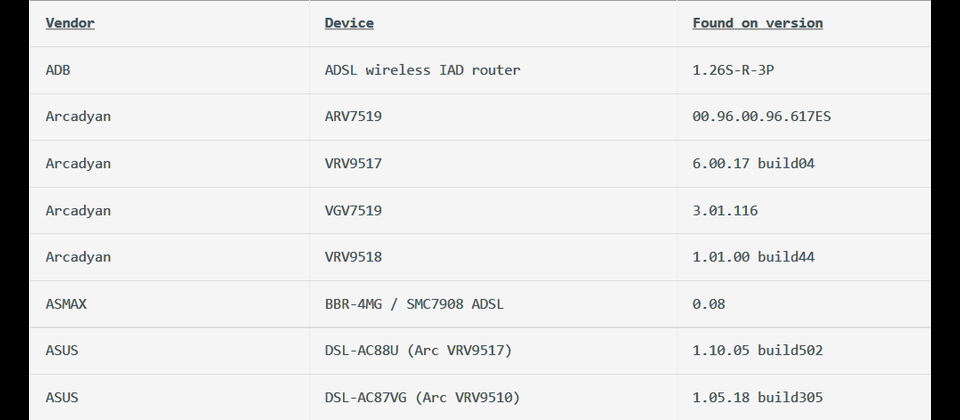Click version 0.08 cell
This screenshot has height=420, width=960.
coord(709,304)
